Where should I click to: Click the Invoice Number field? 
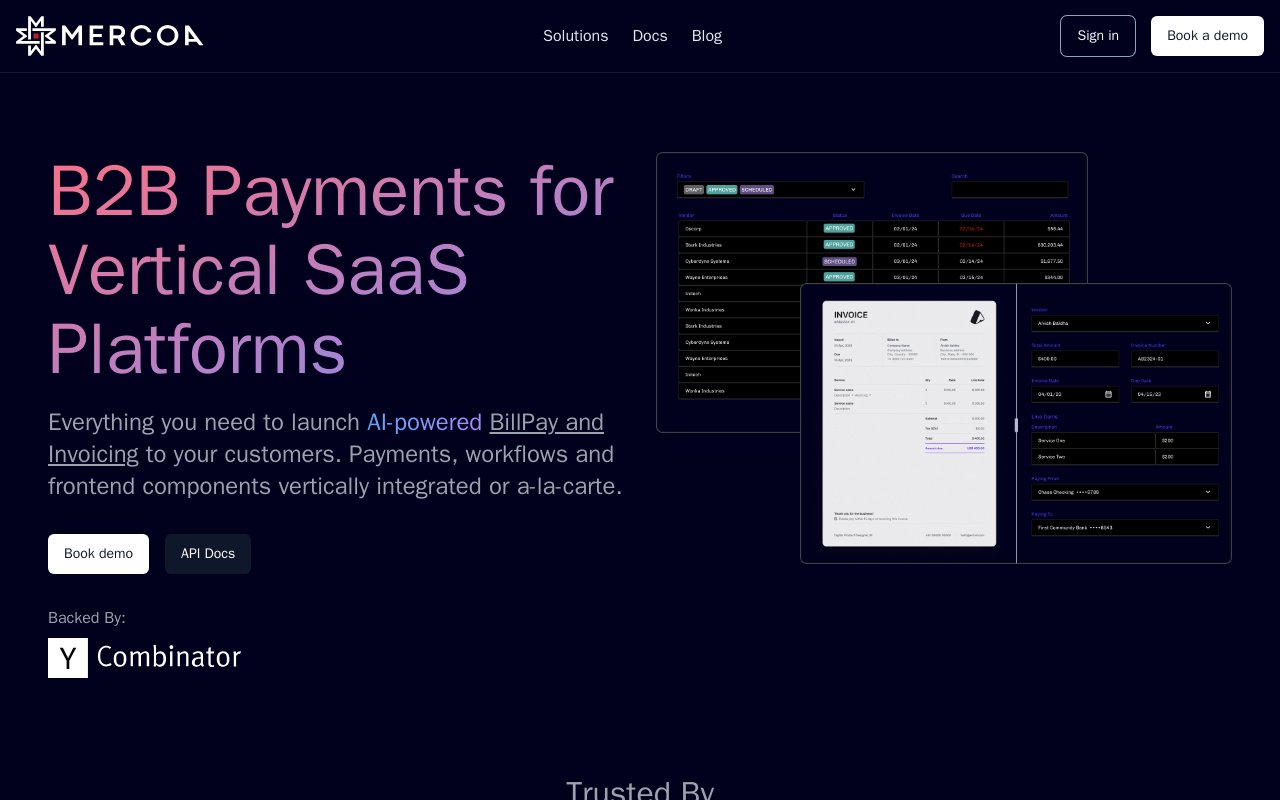pos(1175,358)
